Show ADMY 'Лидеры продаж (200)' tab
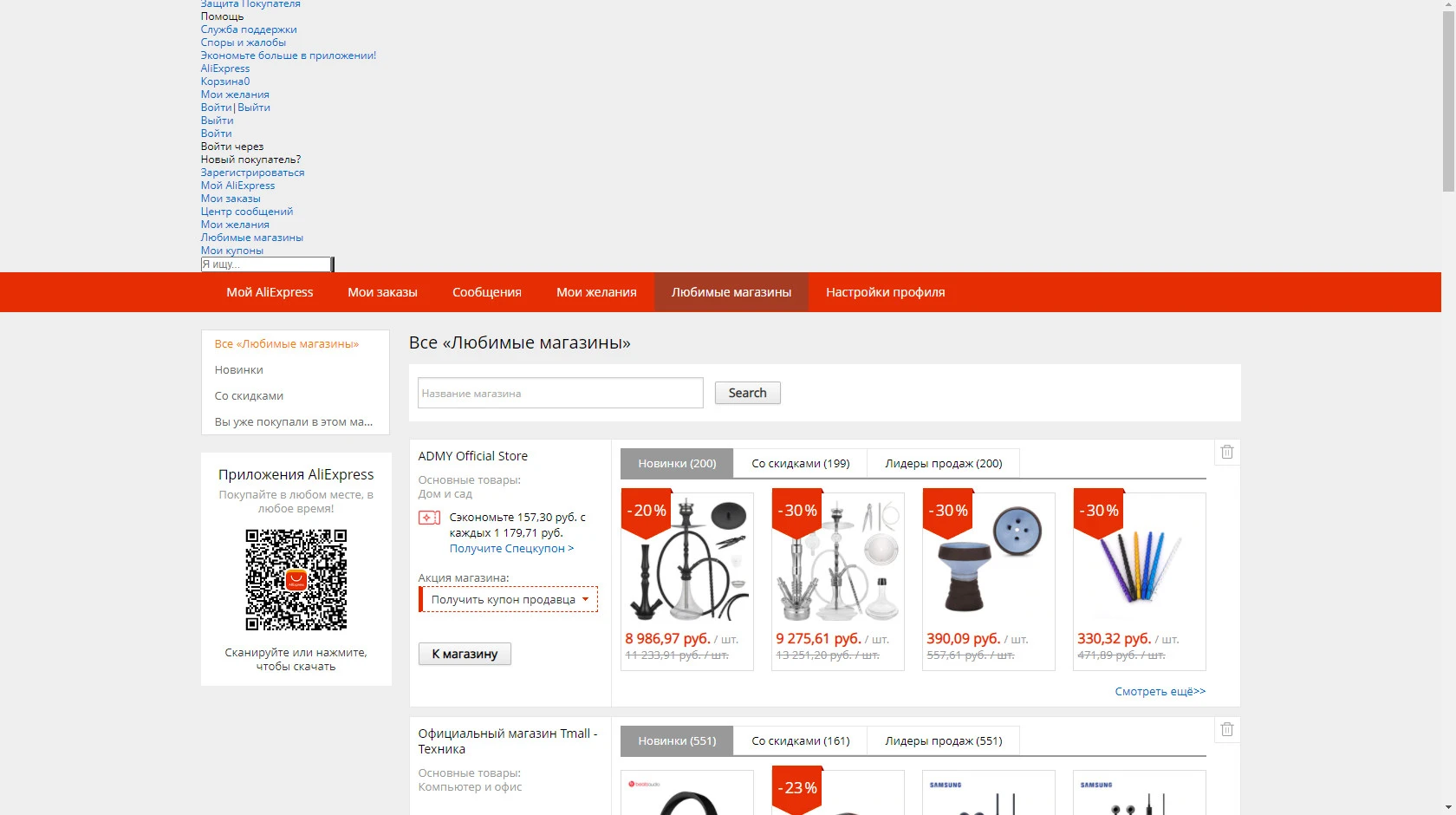The image size is (1456, 815). tap(944, 463)
